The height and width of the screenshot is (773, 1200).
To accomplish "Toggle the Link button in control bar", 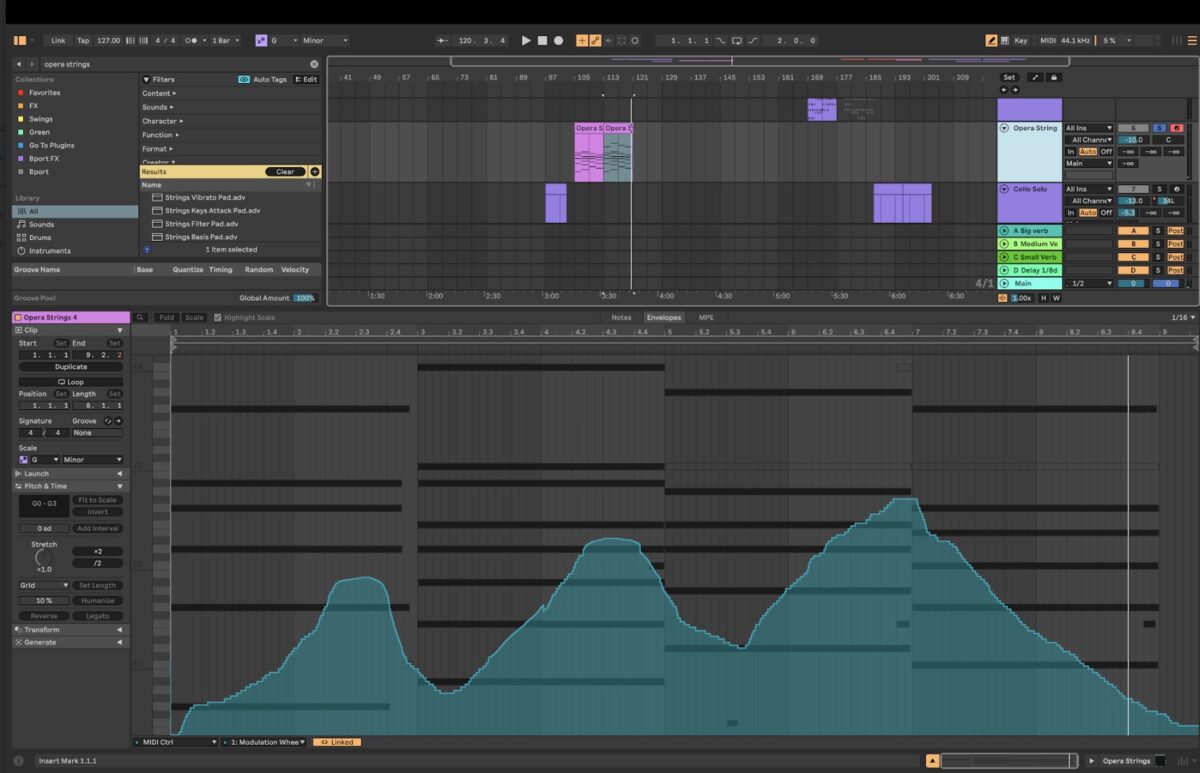I will (58, 41).
